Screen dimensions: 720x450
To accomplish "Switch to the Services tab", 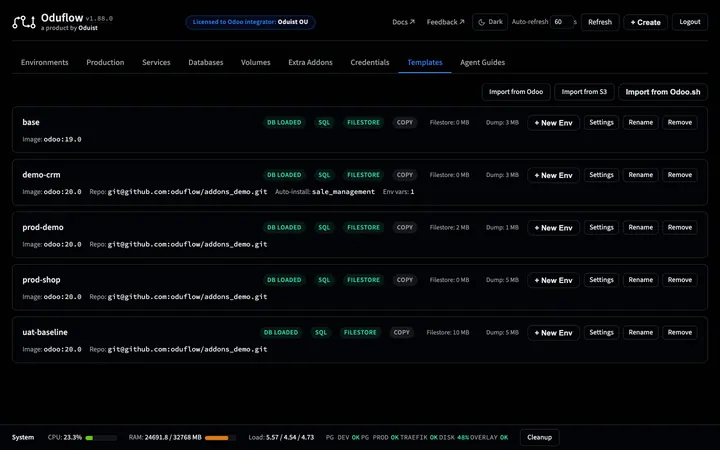I will (156, 62).
